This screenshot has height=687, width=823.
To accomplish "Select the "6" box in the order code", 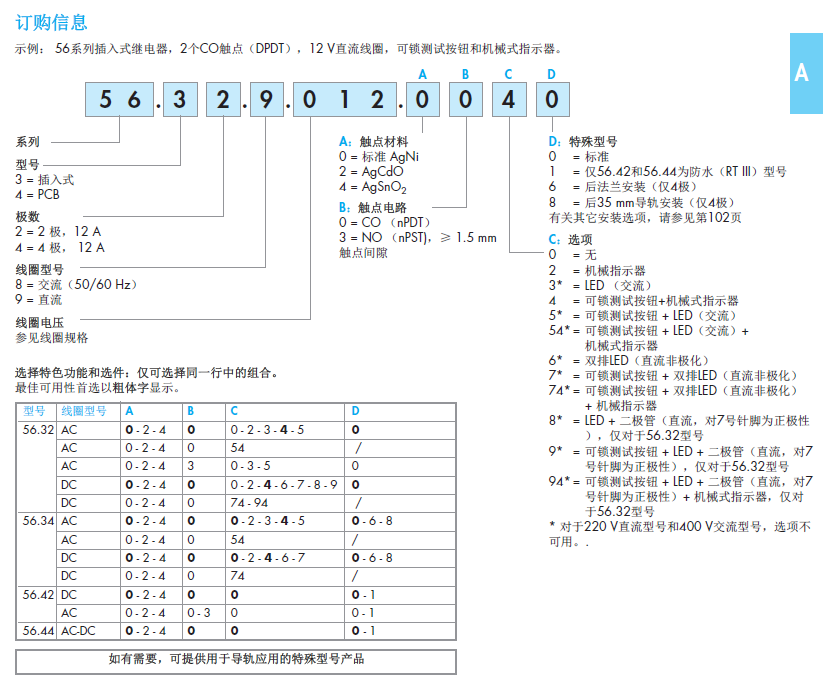I will [x=135, y=100].
